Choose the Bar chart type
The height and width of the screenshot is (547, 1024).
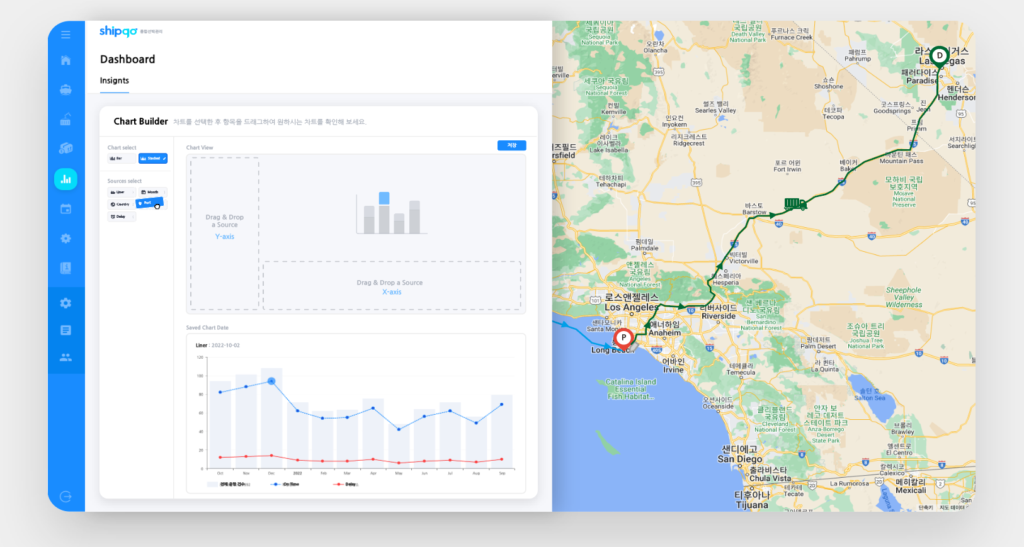(122, 159)
